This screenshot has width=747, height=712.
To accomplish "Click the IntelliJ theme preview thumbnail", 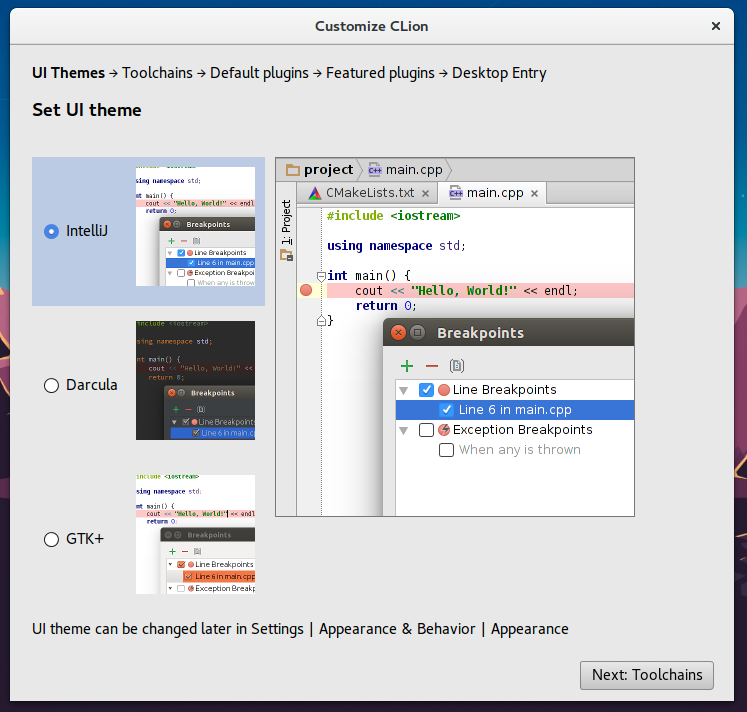I will [195, 226].
